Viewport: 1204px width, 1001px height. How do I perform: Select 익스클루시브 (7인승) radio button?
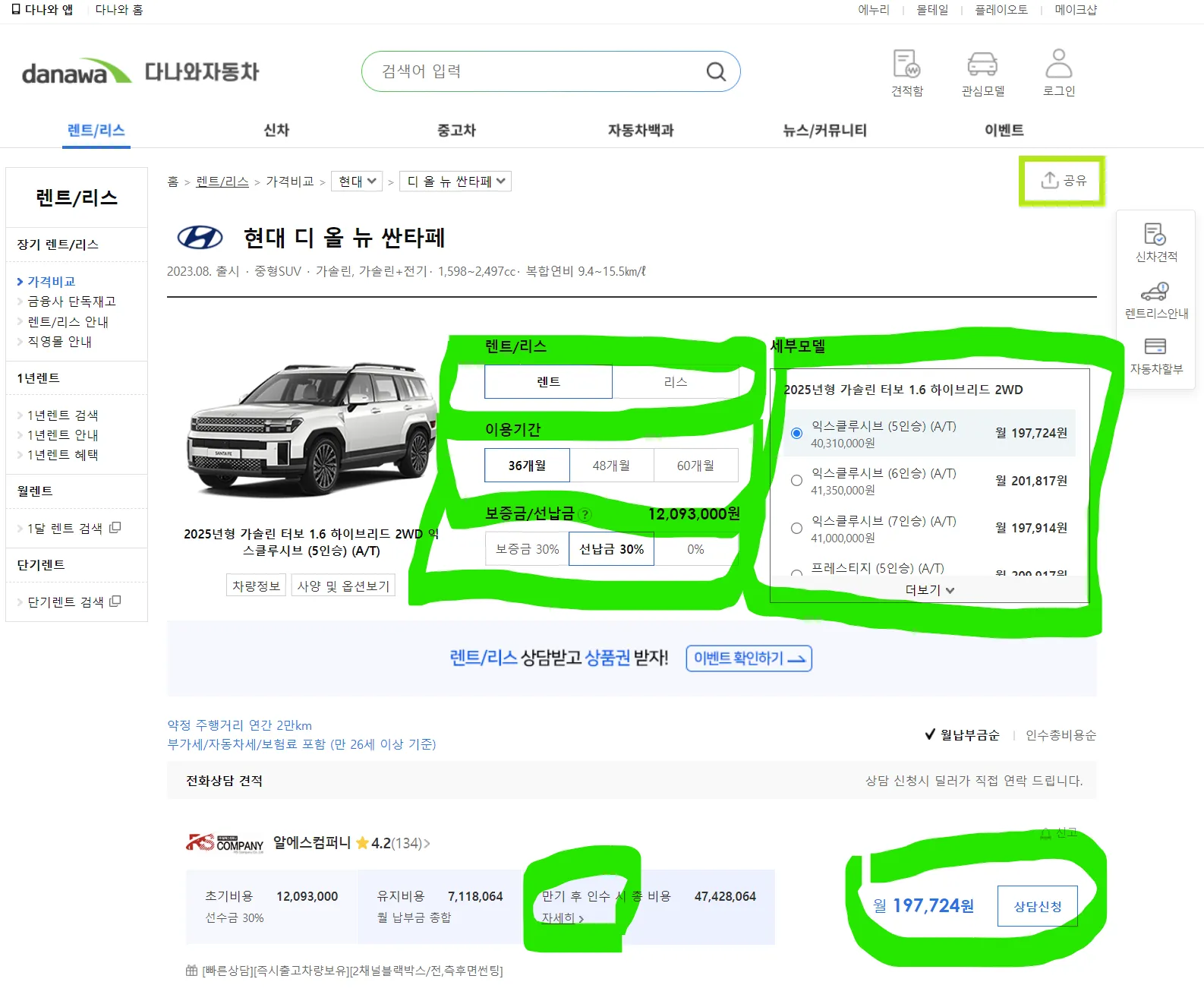coord(796,528)
